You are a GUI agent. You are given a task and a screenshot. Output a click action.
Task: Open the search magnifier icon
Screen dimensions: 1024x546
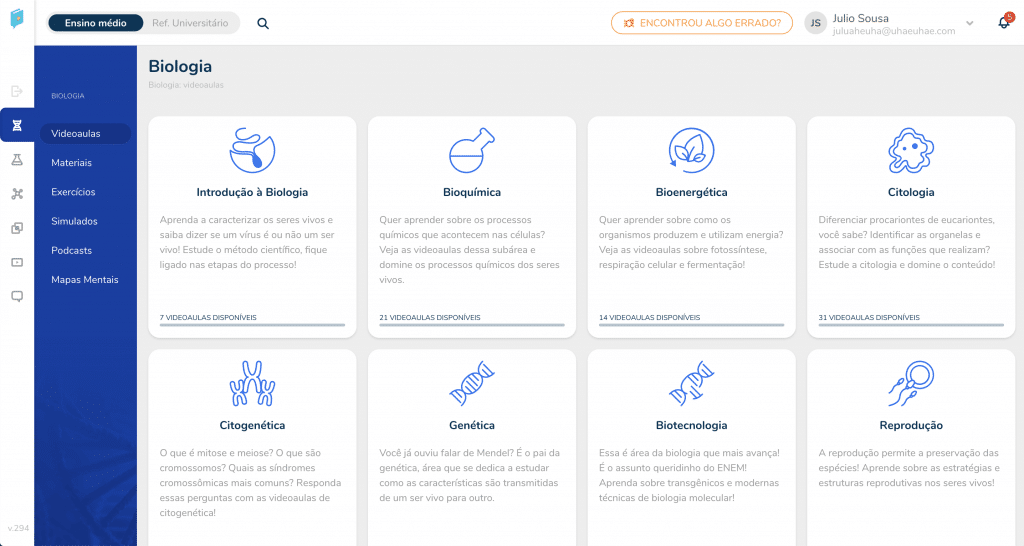tap(263, 24)
